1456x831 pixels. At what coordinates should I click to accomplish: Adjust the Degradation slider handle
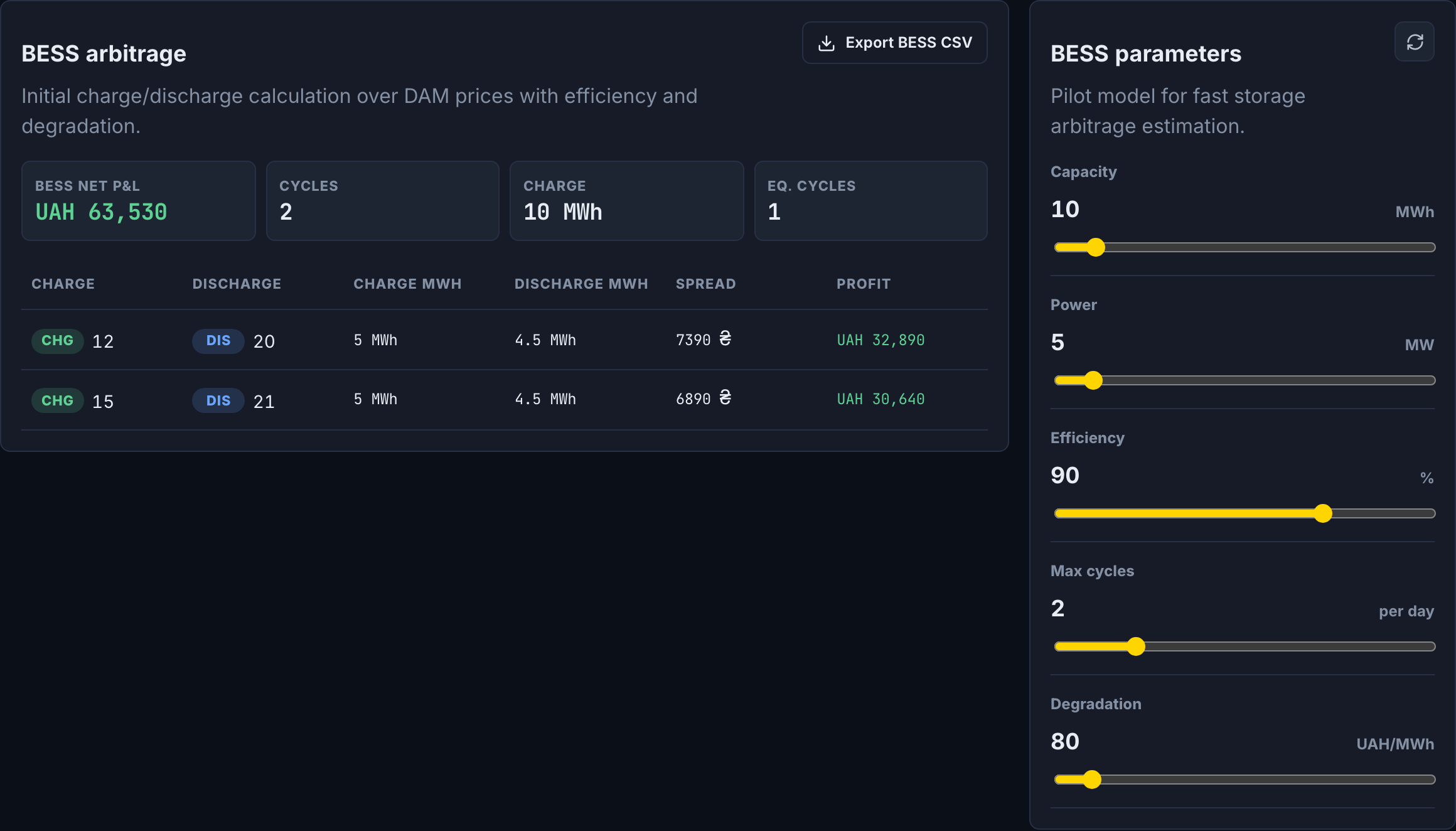[1092, 780]
